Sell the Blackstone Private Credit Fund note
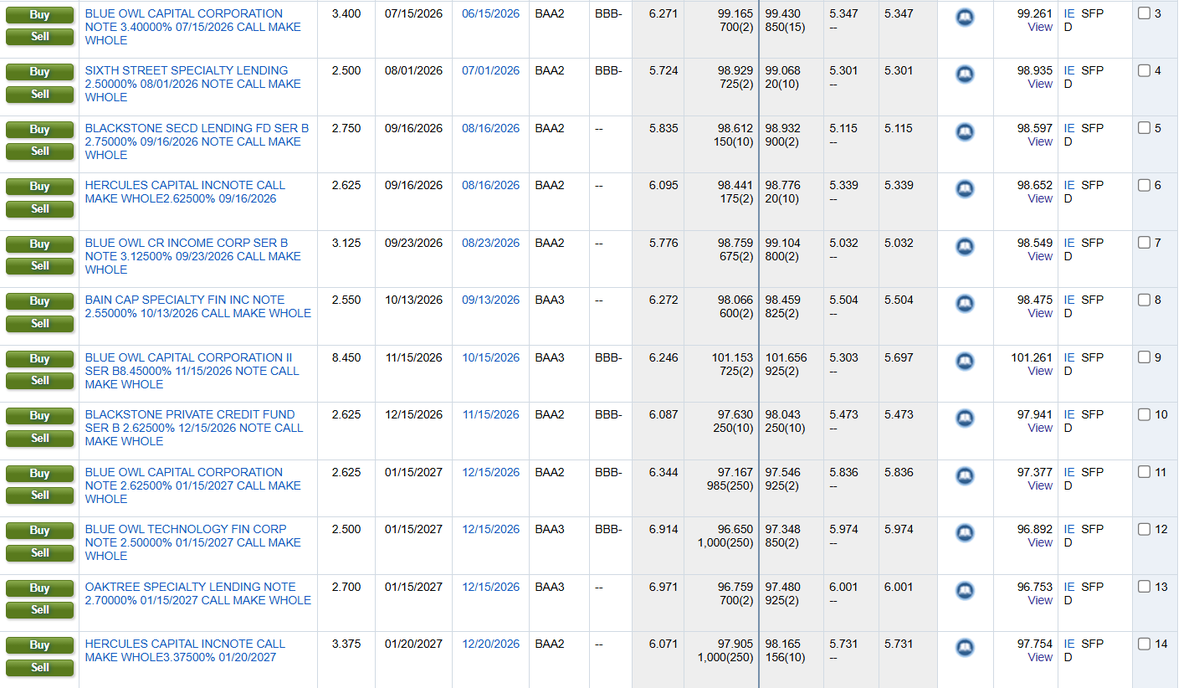The width and height of the screenshot is (1199, 688). [40, 438]
